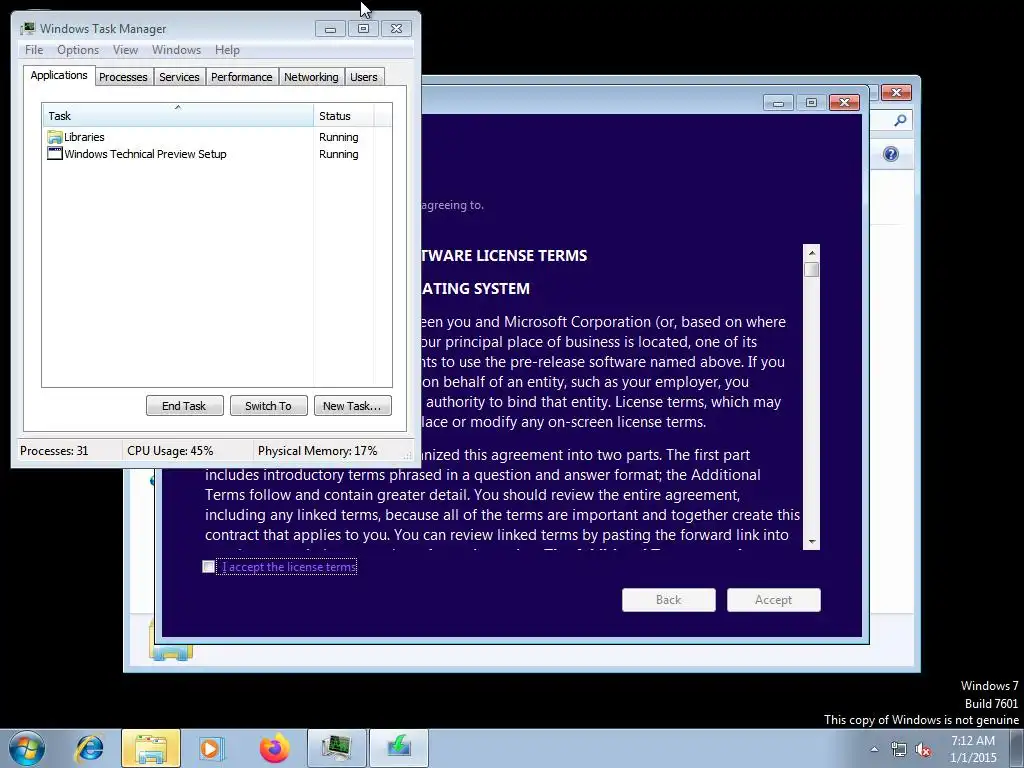Click the Task Manager title bar icon

pos(27,29)
